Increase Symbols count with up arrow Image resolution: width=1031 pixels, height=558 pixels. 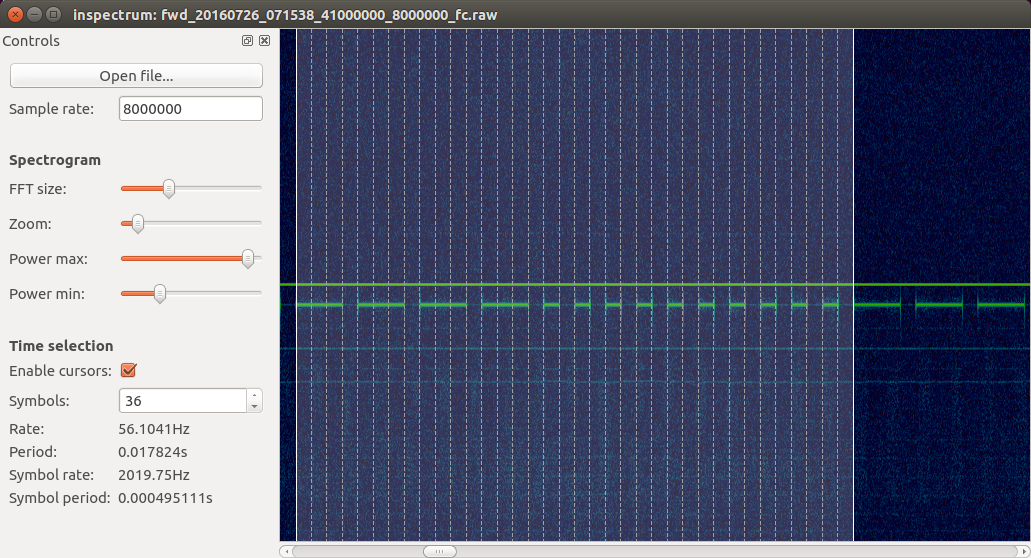click(254, 396)
